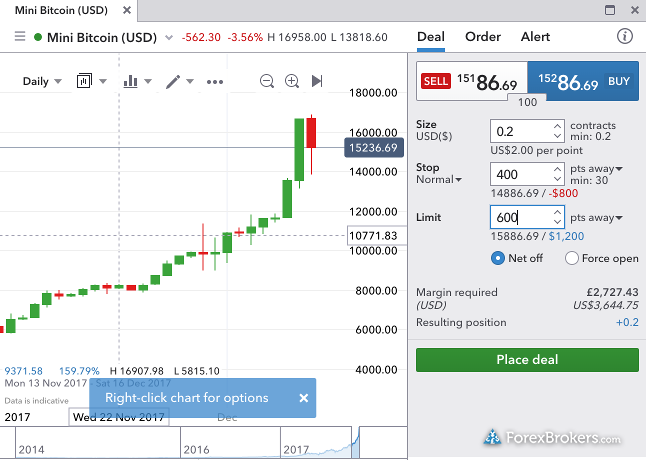Image resolution: width=646 pixels, height=460 pixels.
Task: Click the highlighted range handle in navigator
Action: [356, 443]
